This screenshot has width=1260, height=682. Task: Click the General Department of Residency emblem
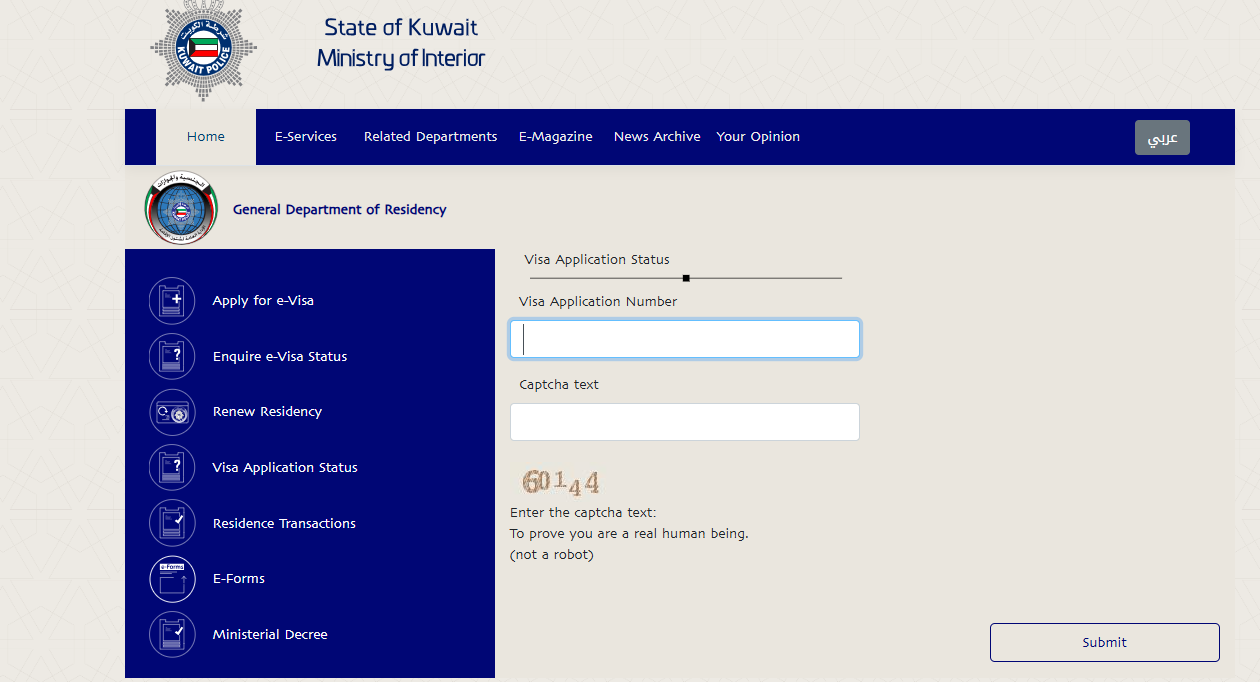point(180,209)
